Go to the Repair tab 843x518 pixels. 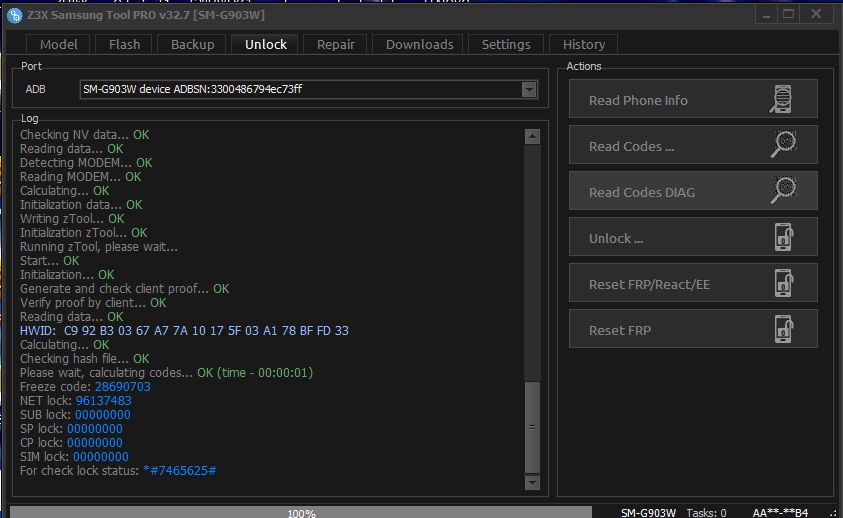(335, 44)
